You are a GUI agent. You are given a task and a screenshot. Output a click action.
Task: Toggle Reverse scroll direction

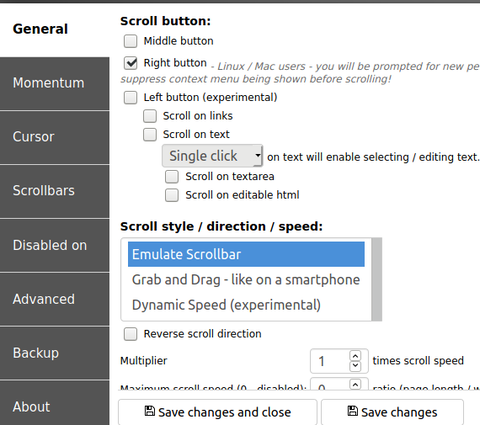[130, 334]
